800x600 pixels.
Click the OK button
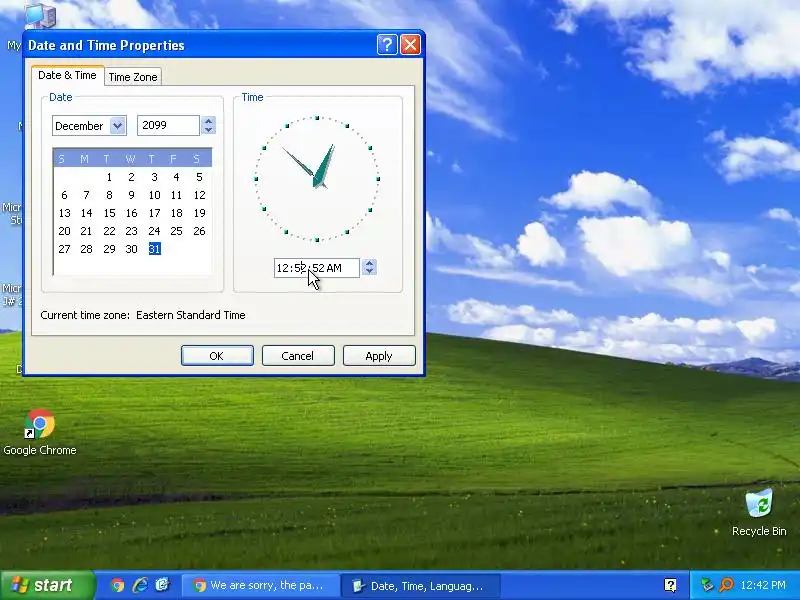click(217, 356)
